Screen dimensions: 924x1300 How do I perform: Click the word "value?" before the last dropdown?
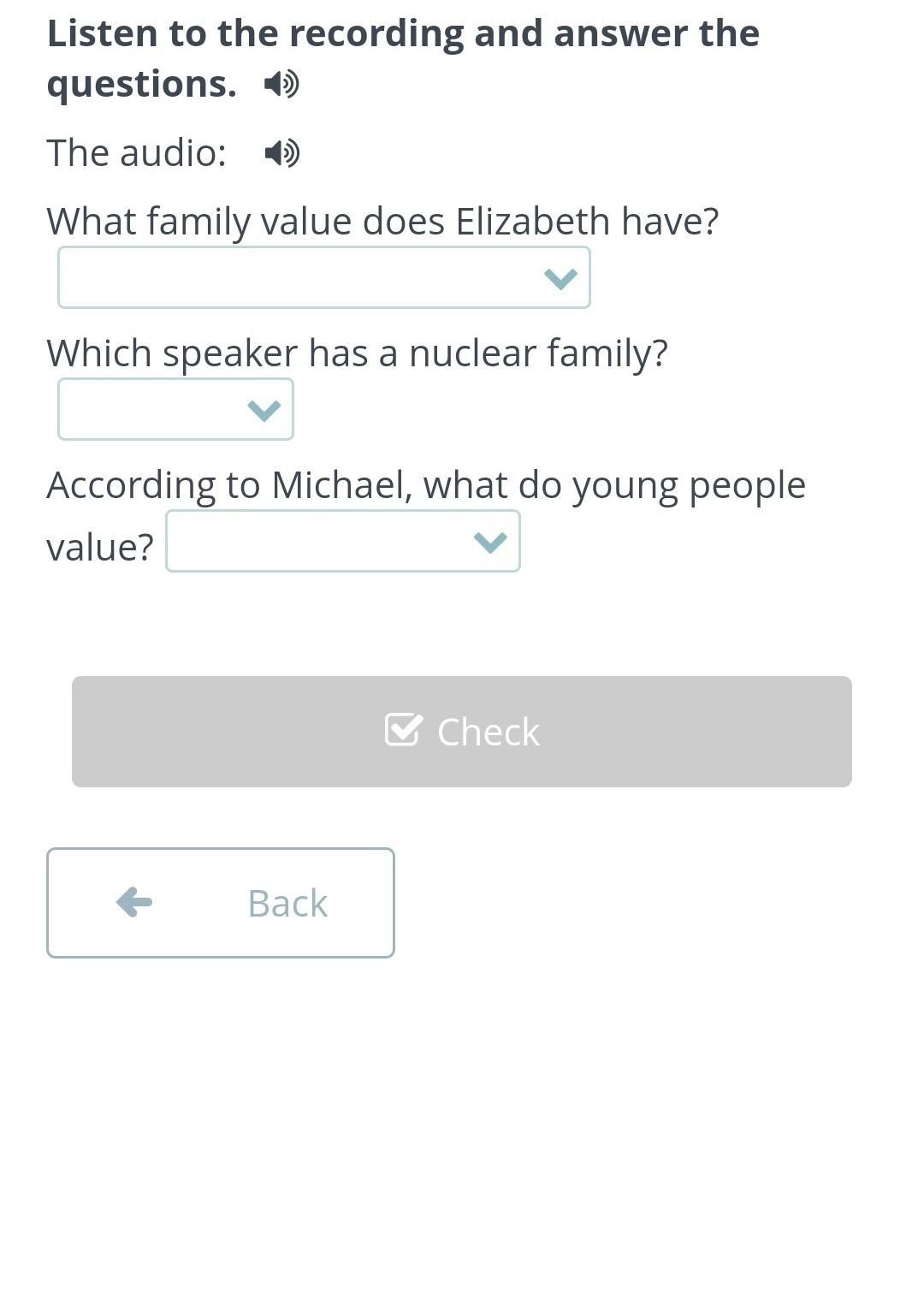pos(100,547)
